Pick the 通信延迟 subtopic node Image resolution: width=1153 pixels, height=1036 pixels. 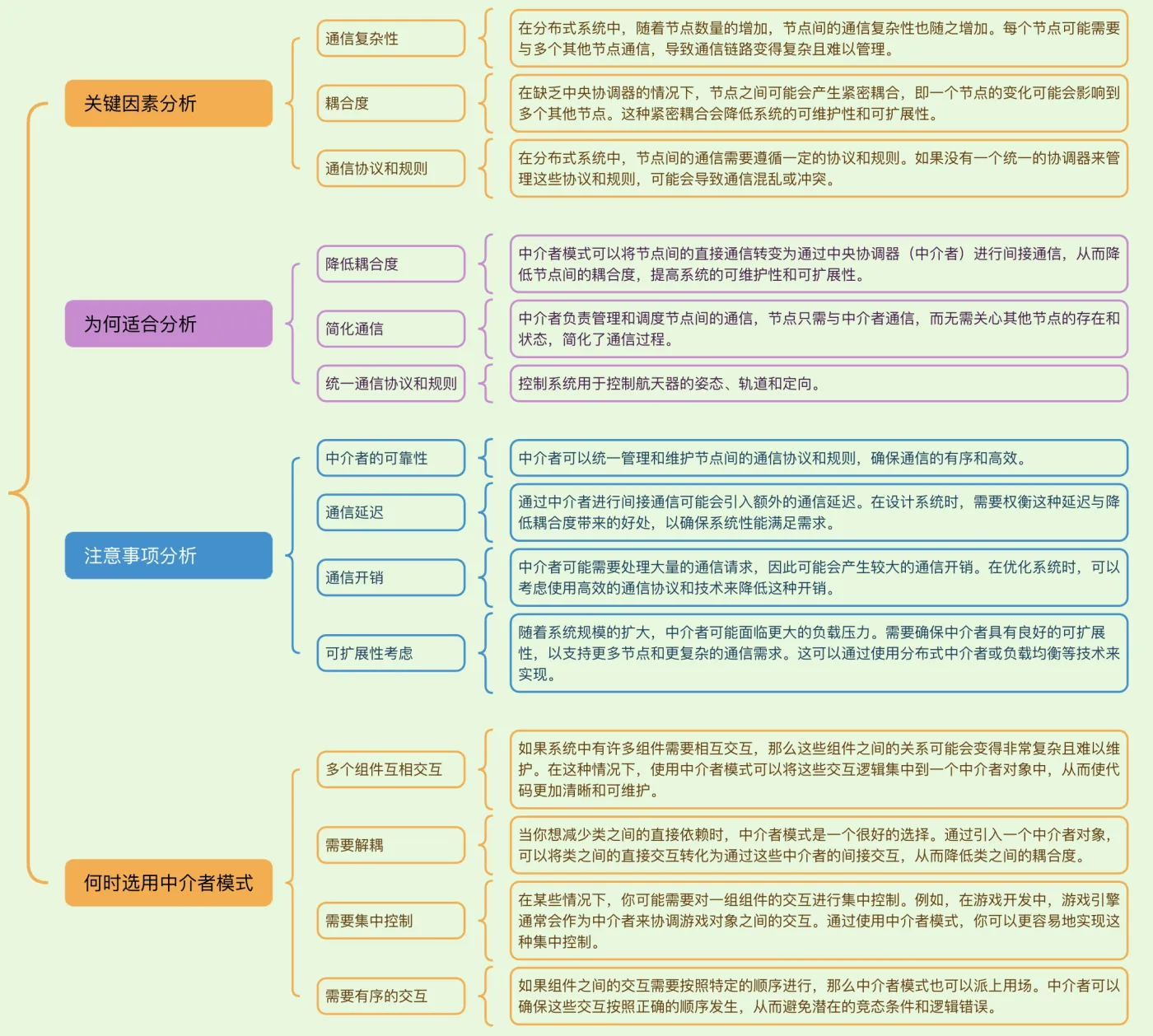click(391, 512)
